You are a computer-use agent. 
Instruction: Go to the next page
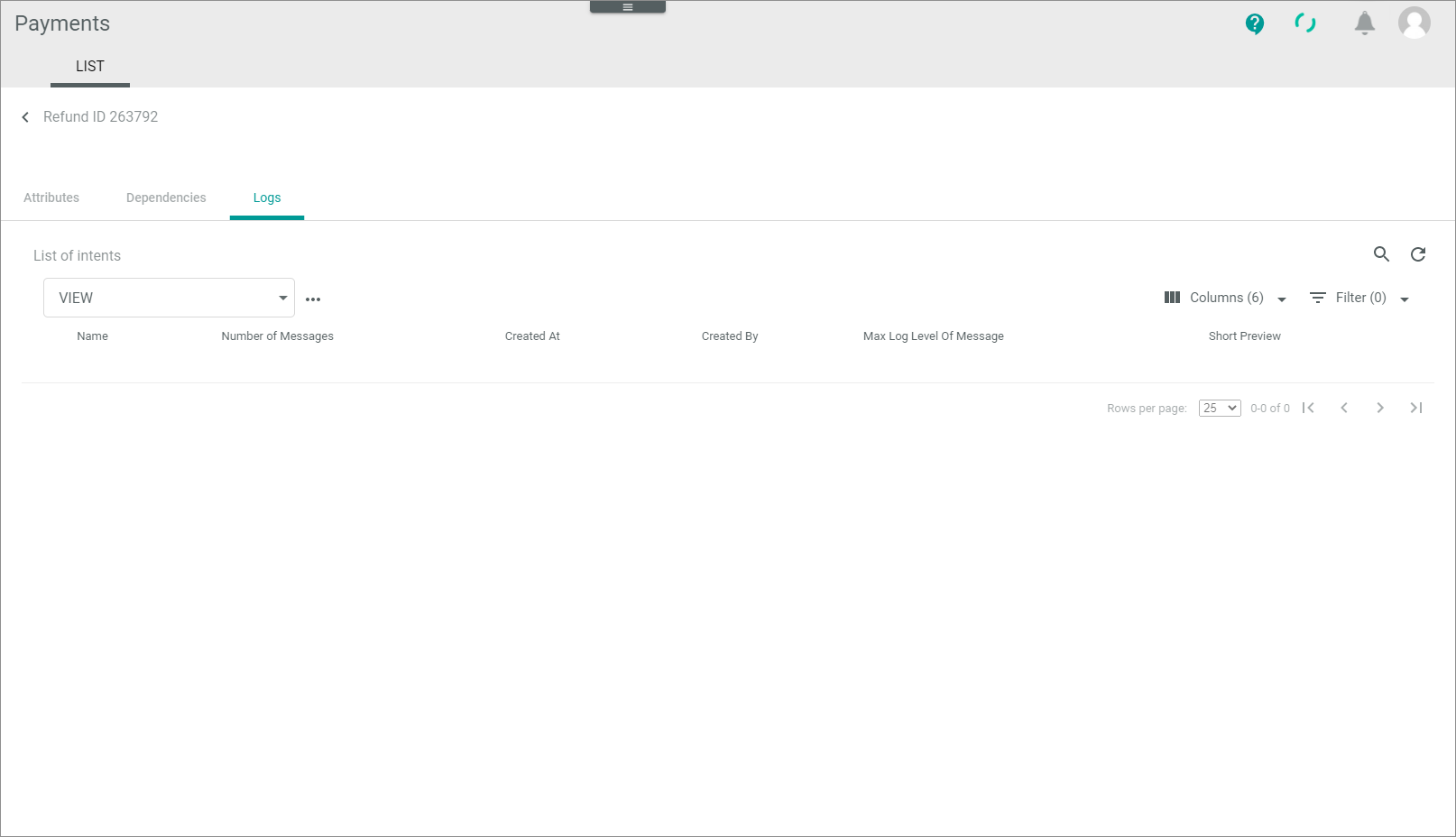coord(1380,408)
